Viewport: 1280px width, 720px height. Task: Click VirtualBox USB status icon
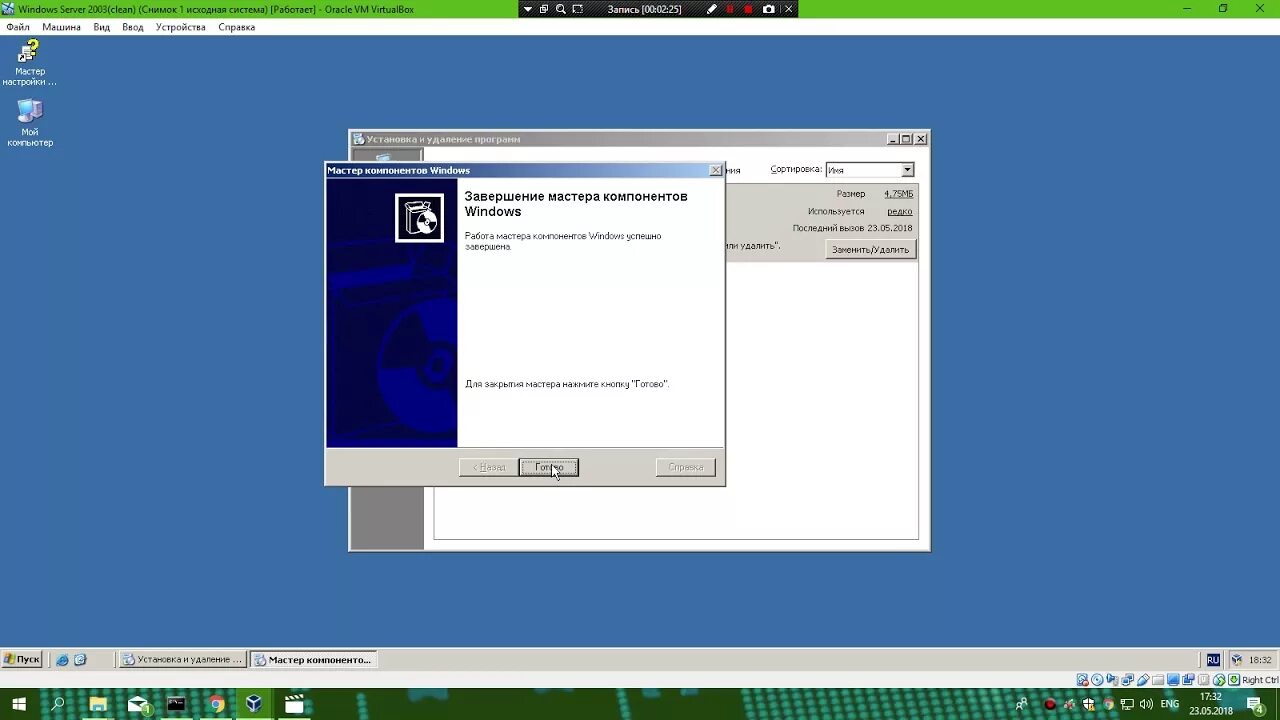pyautogui.click(x=1143, y=680)
